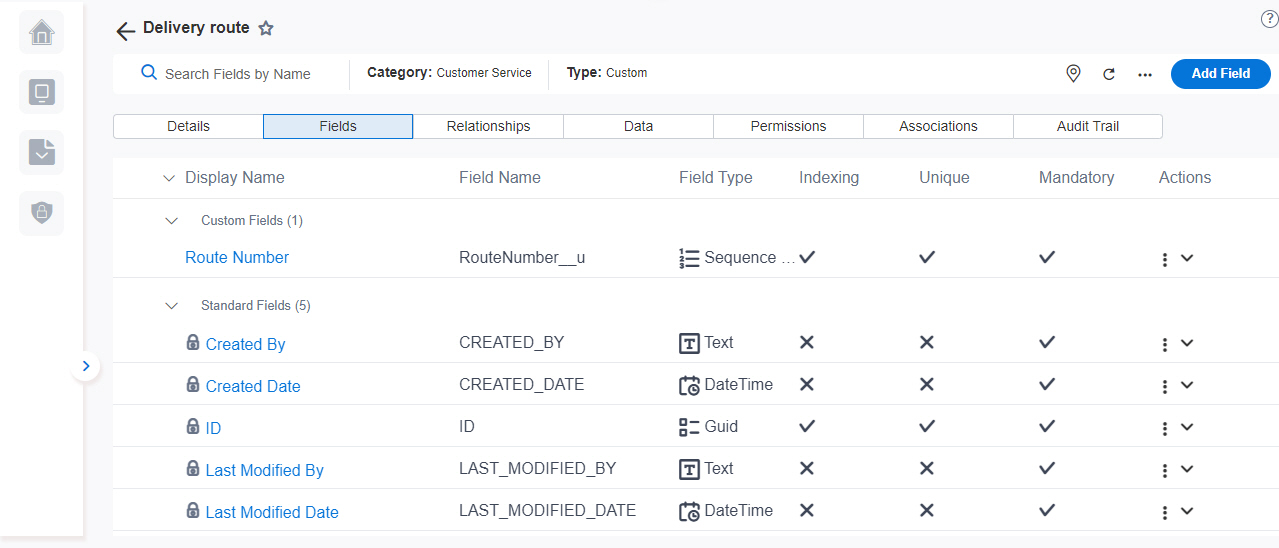The height and width of the screenshot is (548, 1279).
Task: Open the home sidebar icon
Action: 42,33
